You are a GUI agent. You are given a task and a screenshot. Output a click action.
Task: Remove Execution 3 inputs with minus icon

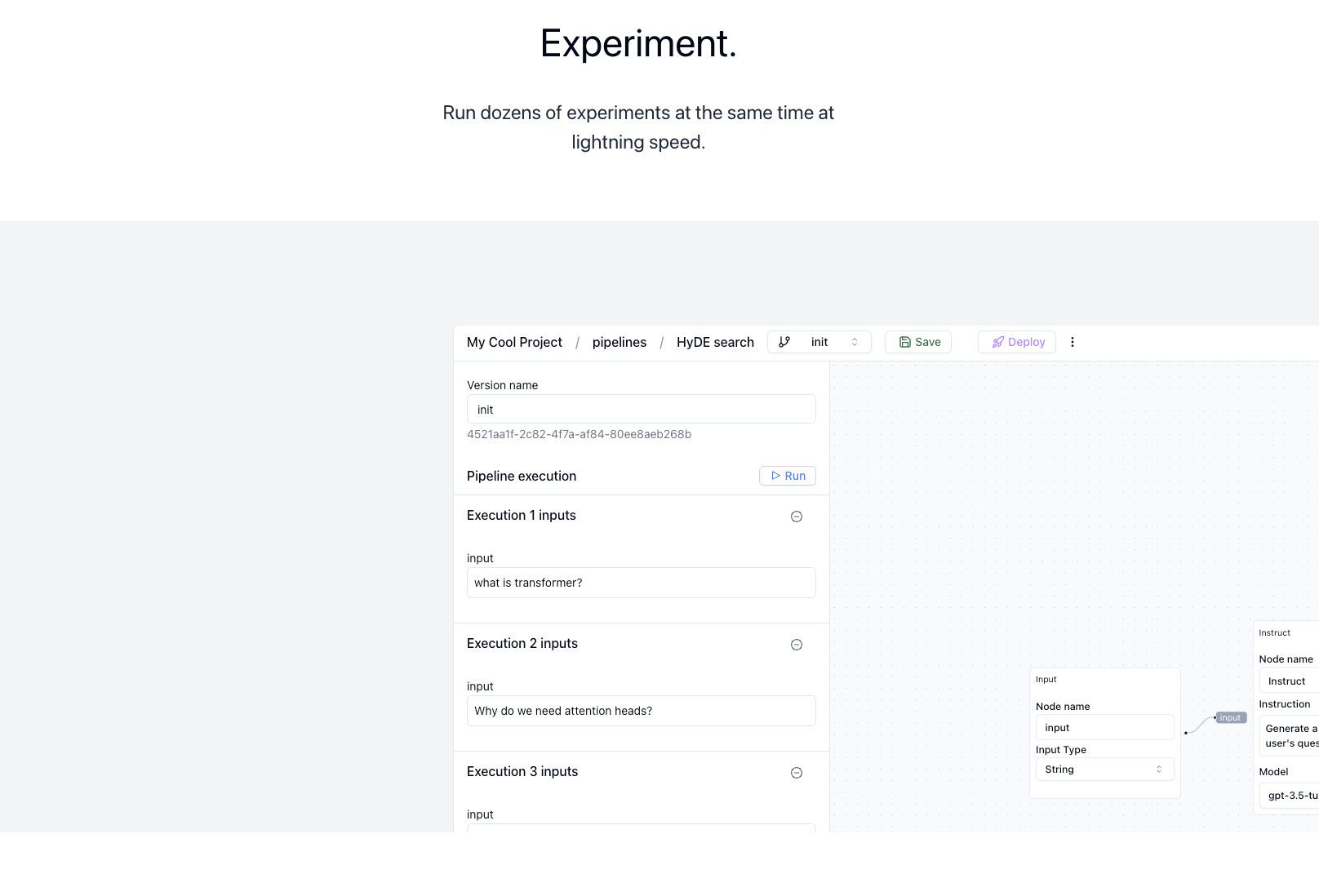click(x=797, y=773)
